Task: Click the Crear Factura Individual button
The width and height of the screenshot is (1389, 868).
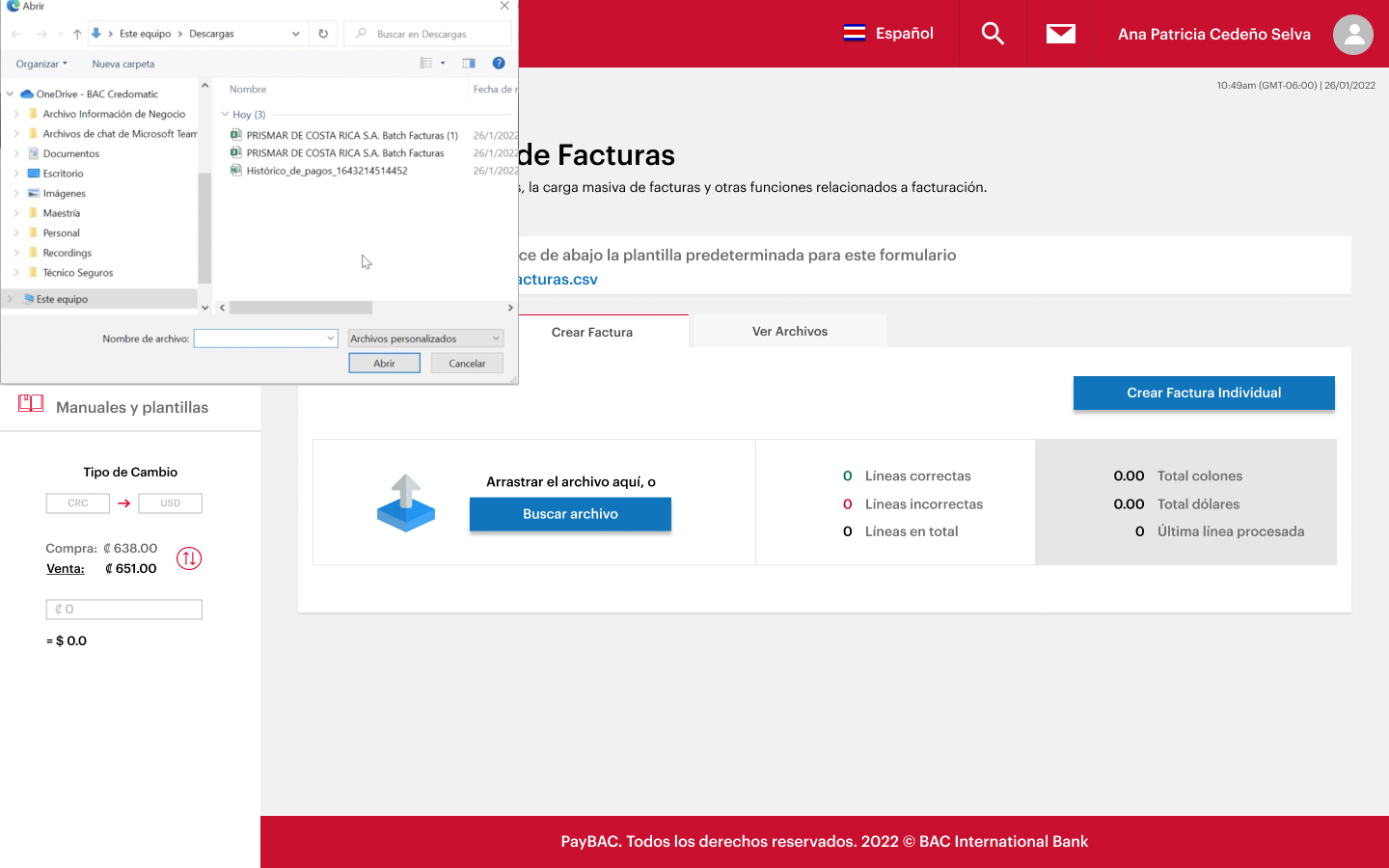Action: 1204,393
